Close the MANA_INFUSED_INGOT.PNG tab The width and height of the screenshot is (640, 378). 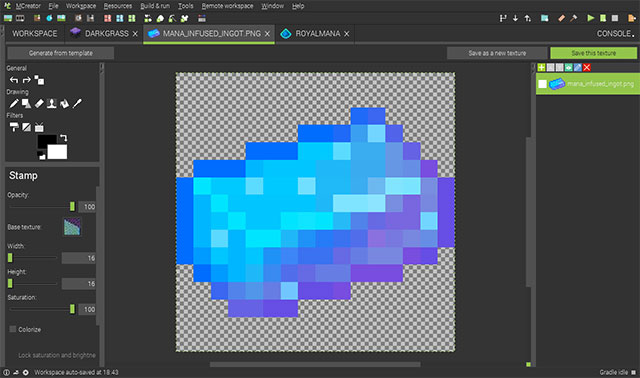coord(267,34)
